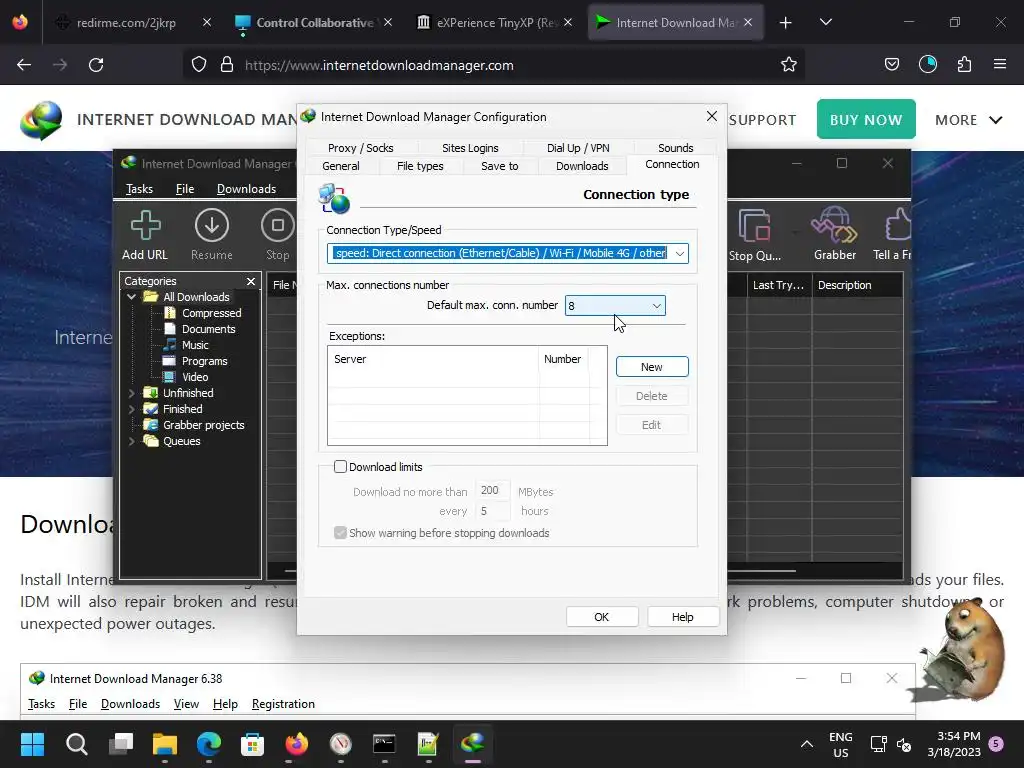1024x768 pixels.
Task: Switch to the Save to tab
Action: pyautogui.click(x=500, y=166)
